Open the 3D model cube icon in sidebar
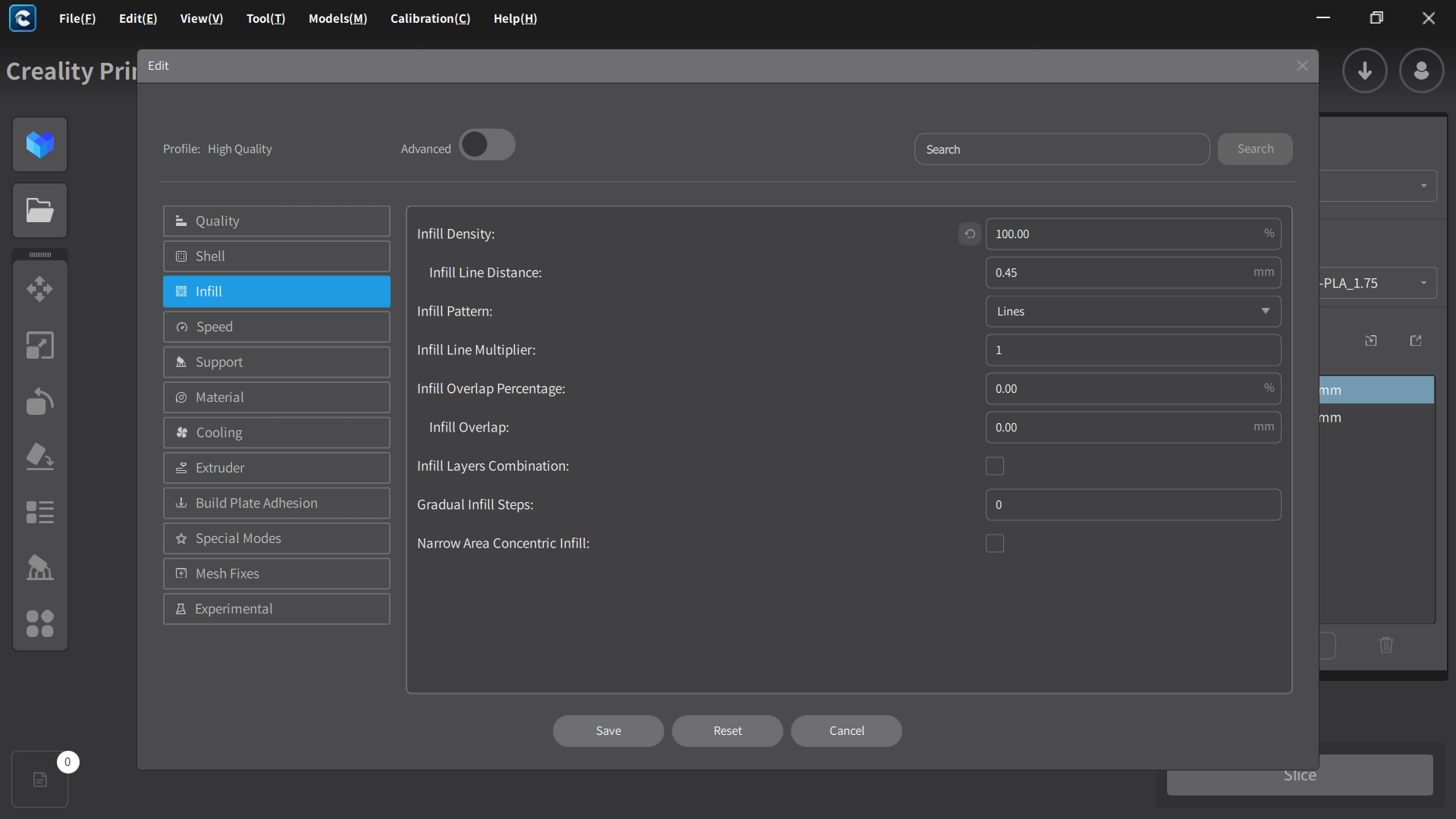This screenshot has height=819, width=1456. 40,144
